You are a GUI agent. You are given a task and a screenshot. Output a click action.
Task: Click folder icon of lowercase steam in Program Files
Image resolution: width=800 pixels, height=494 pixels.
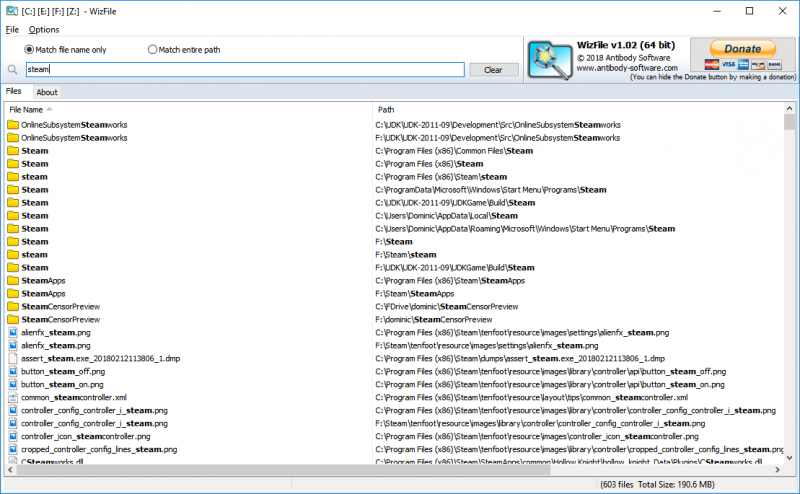[13, 177]
